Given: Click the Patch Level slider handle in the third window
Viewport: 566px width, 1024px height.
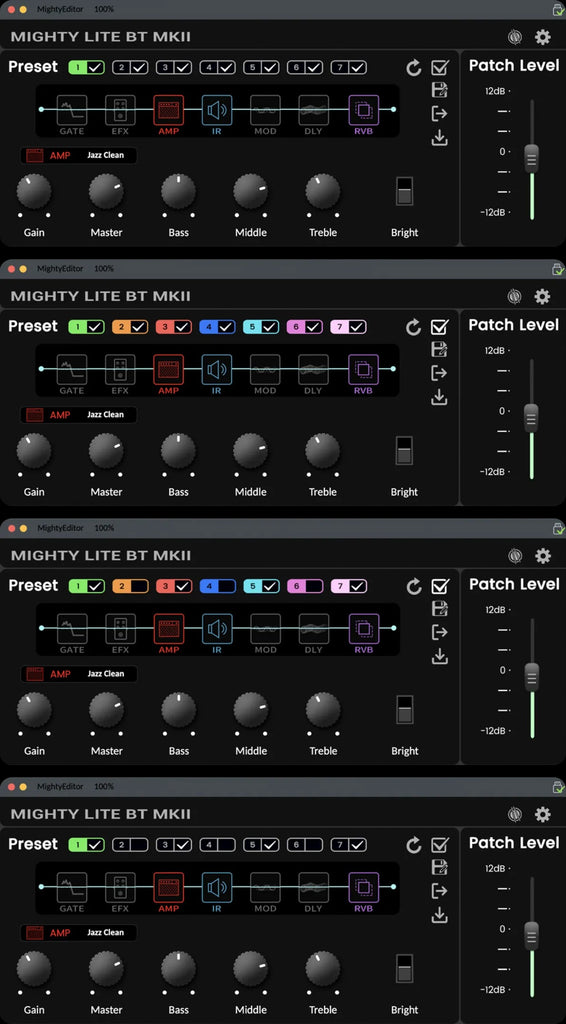Looking at the screenshot, I should [x=532, y=677].
